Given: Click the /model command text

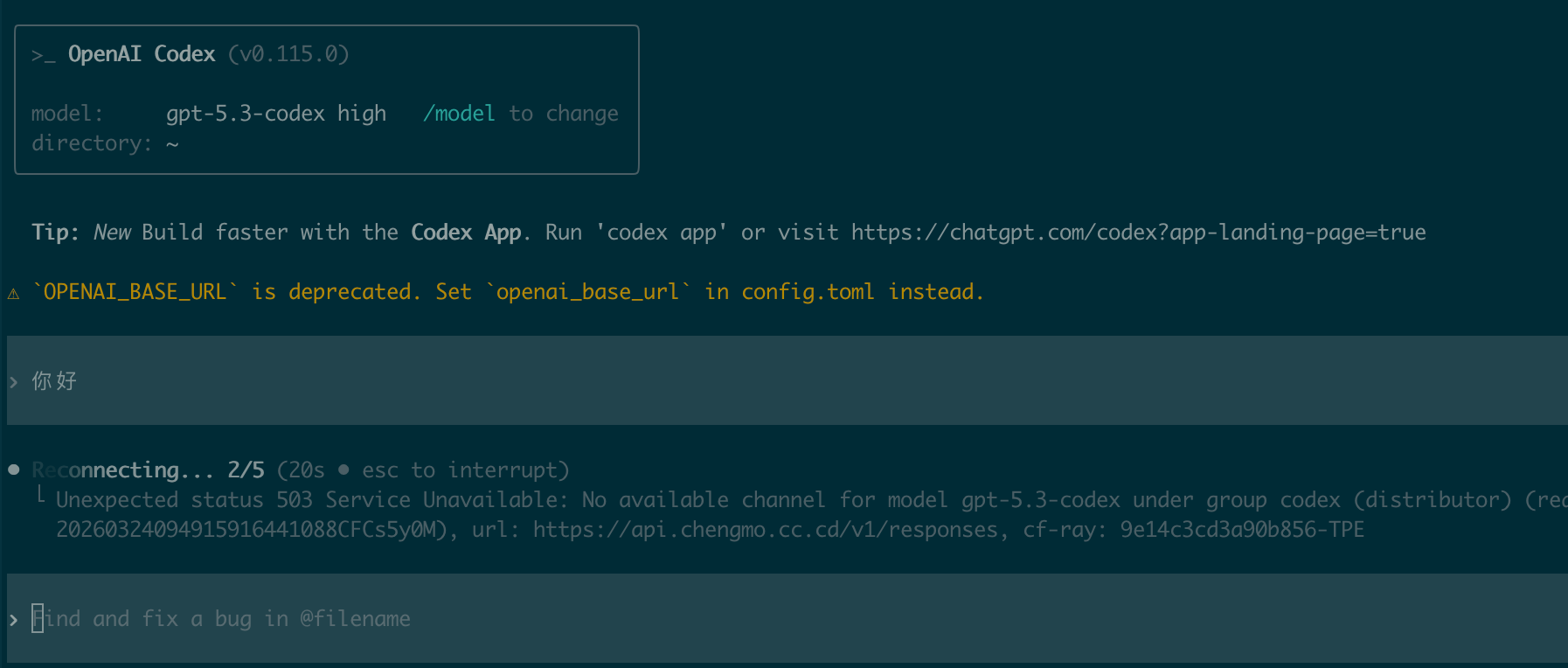Looking at the screenshot, I should coord(459,114).
